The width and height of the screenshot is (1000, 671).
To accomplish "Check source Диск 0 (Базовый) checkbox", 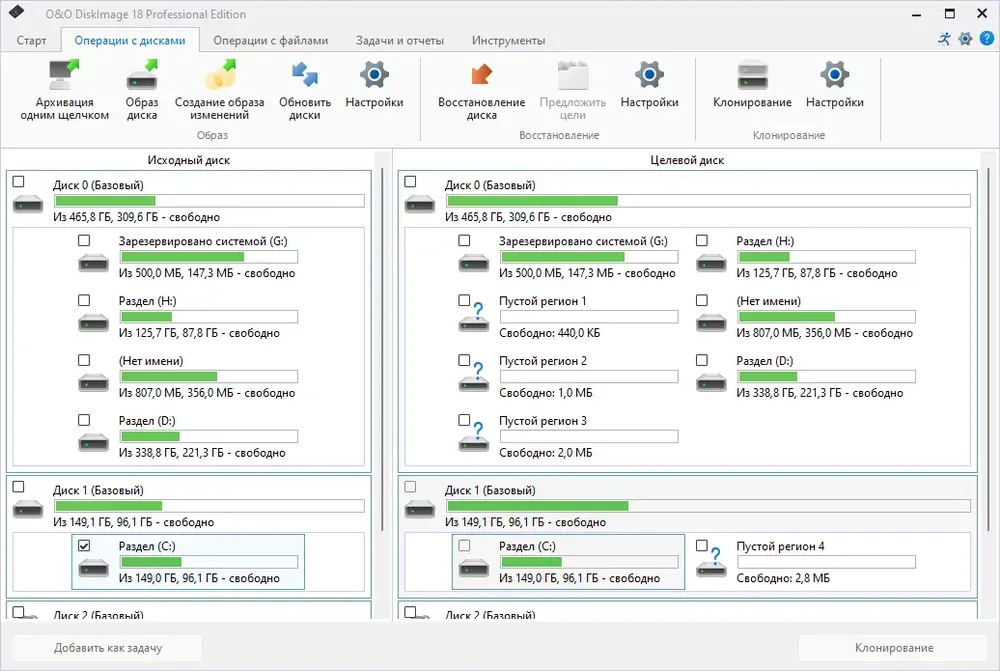I will 18,182.
